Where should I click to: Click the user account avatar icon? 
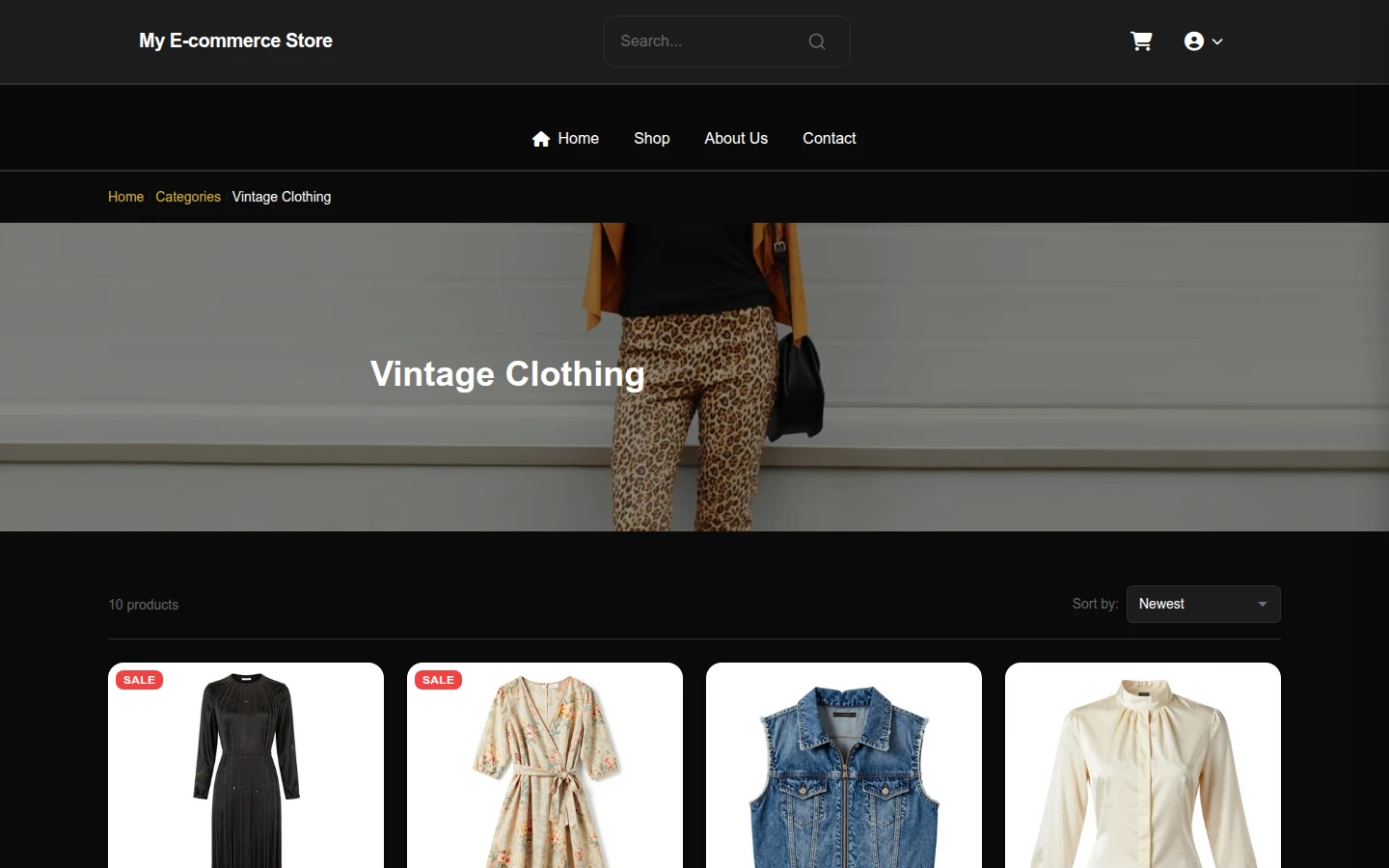click(1194, 41)
